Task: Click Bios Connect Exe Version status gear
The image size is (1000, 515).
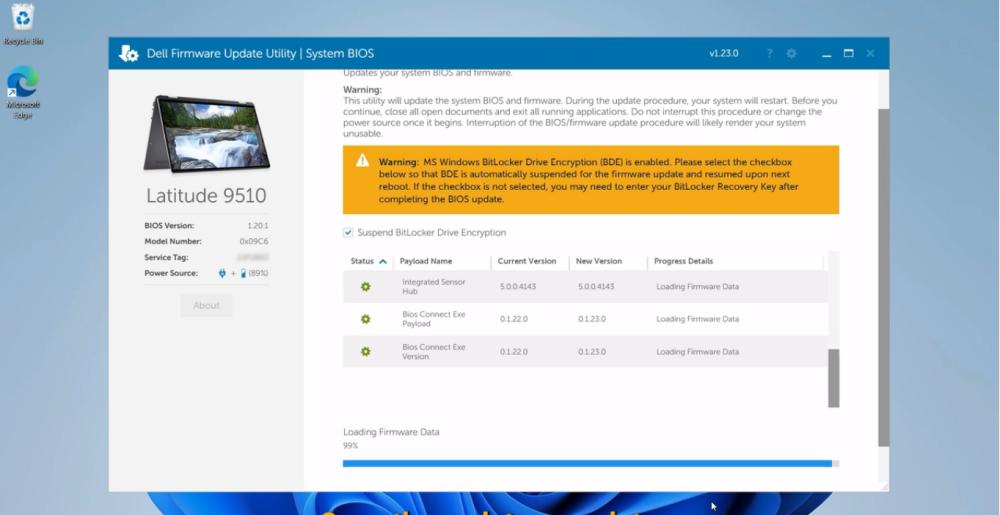Action: click(365, 351)
